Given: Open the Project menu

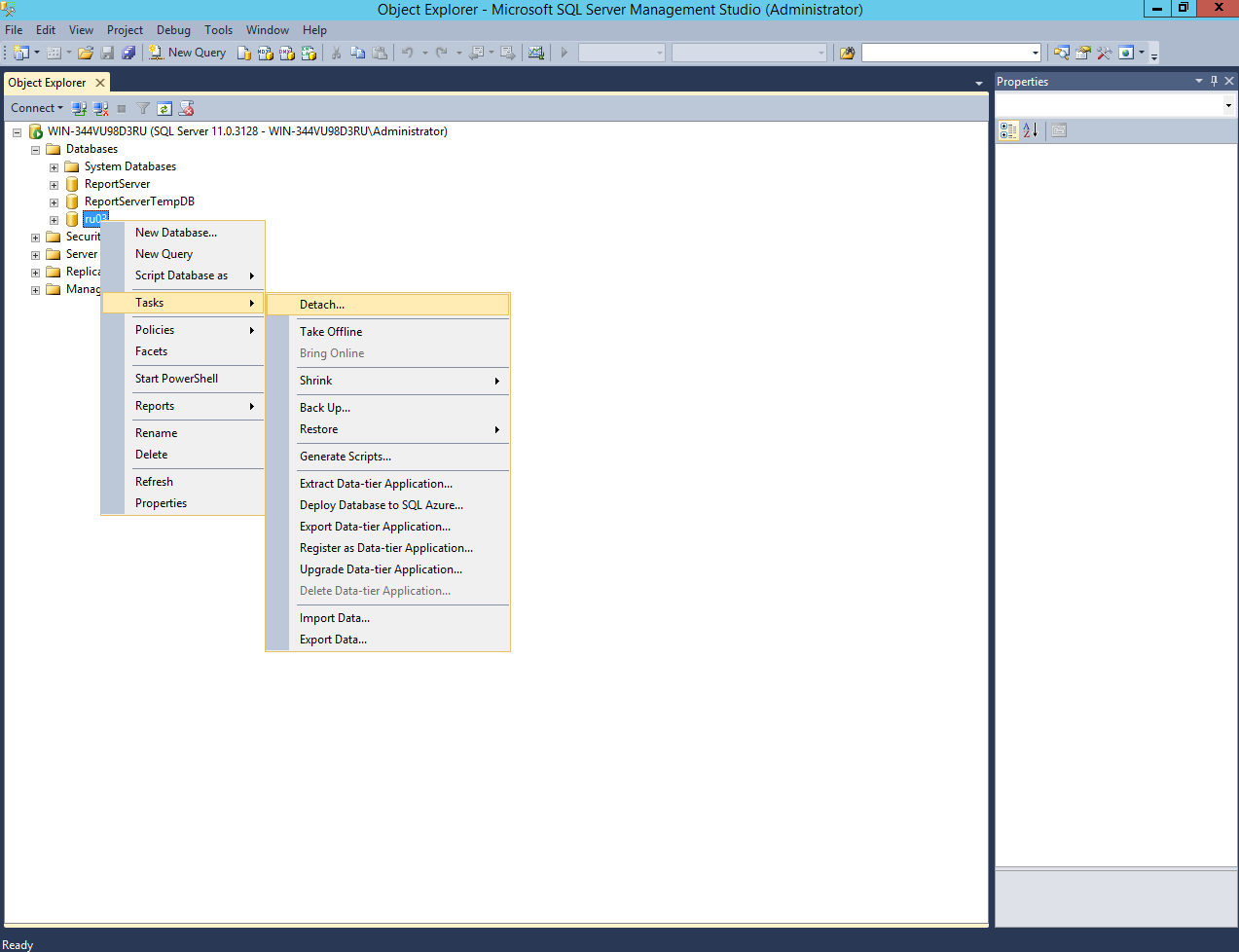Looking at the screenshot, I should [x=125, y=30].
